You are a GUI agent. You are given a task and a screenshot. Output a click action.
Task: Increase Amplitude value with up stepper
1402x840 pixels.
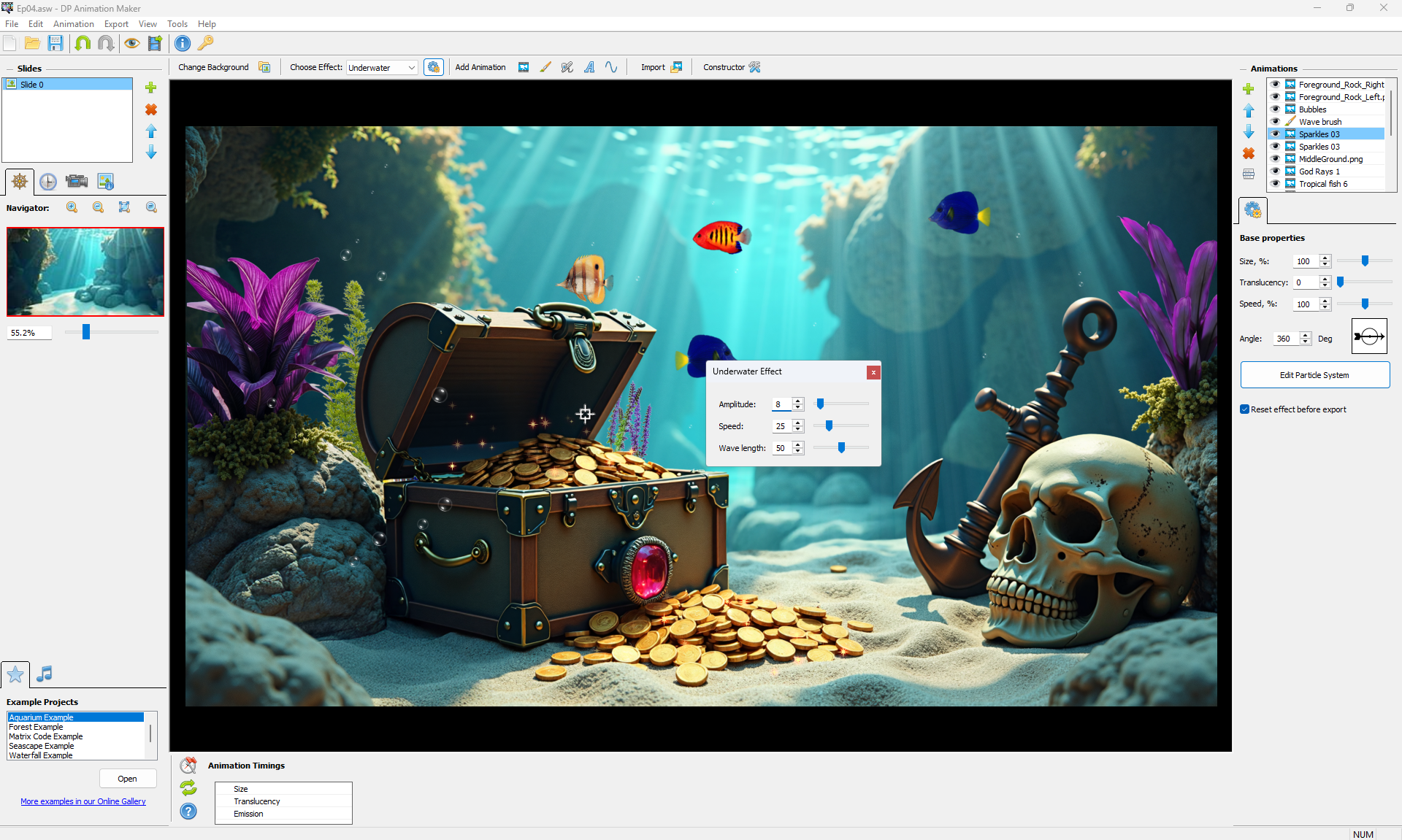(x=798, y=401)
